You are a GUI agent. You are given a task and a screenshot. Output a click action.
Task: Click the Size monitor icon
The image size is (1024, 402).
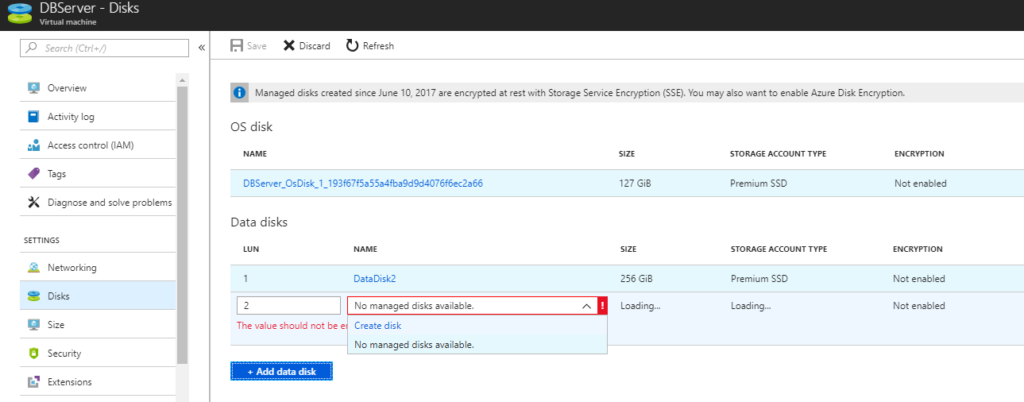coord(34,324)
